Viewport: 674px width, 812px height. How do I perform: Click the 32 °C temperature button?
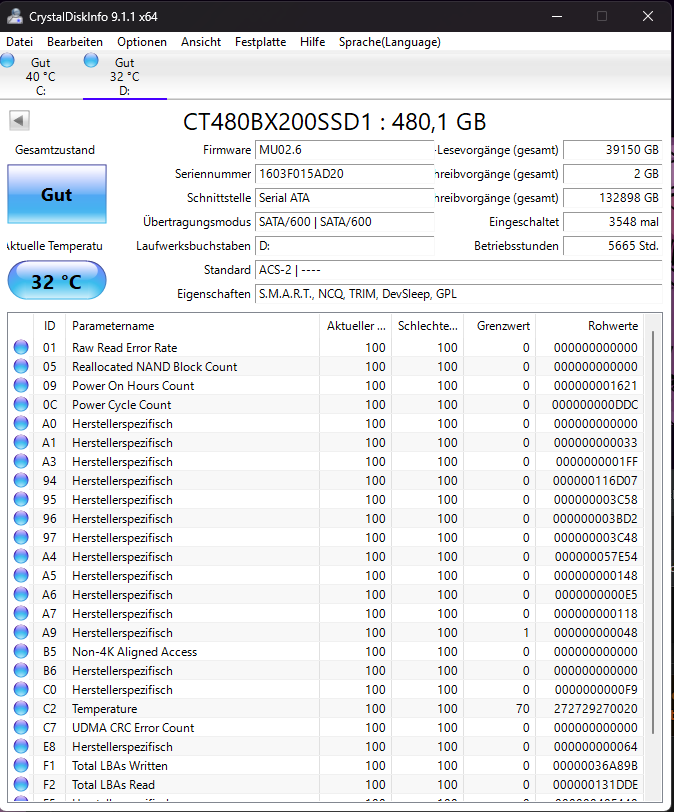(x=57, y=281)
